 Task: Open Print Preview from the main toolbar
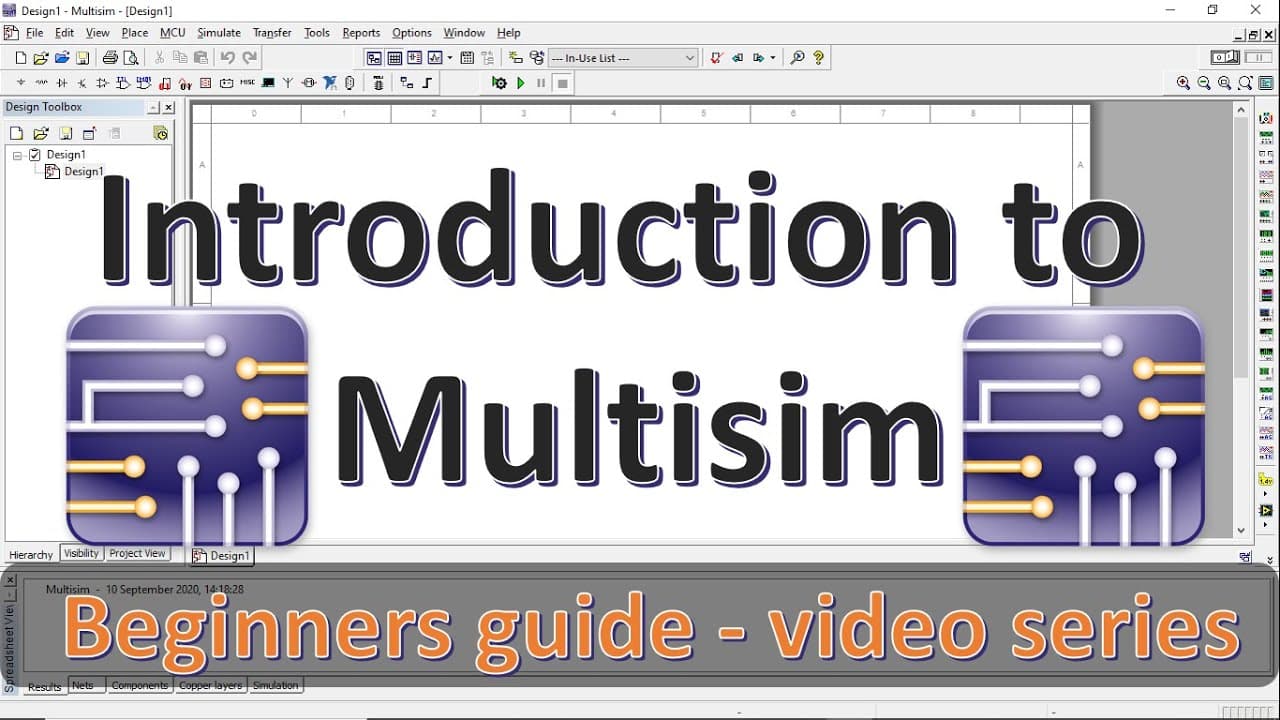pyautogui.click(x=130, y=58)
